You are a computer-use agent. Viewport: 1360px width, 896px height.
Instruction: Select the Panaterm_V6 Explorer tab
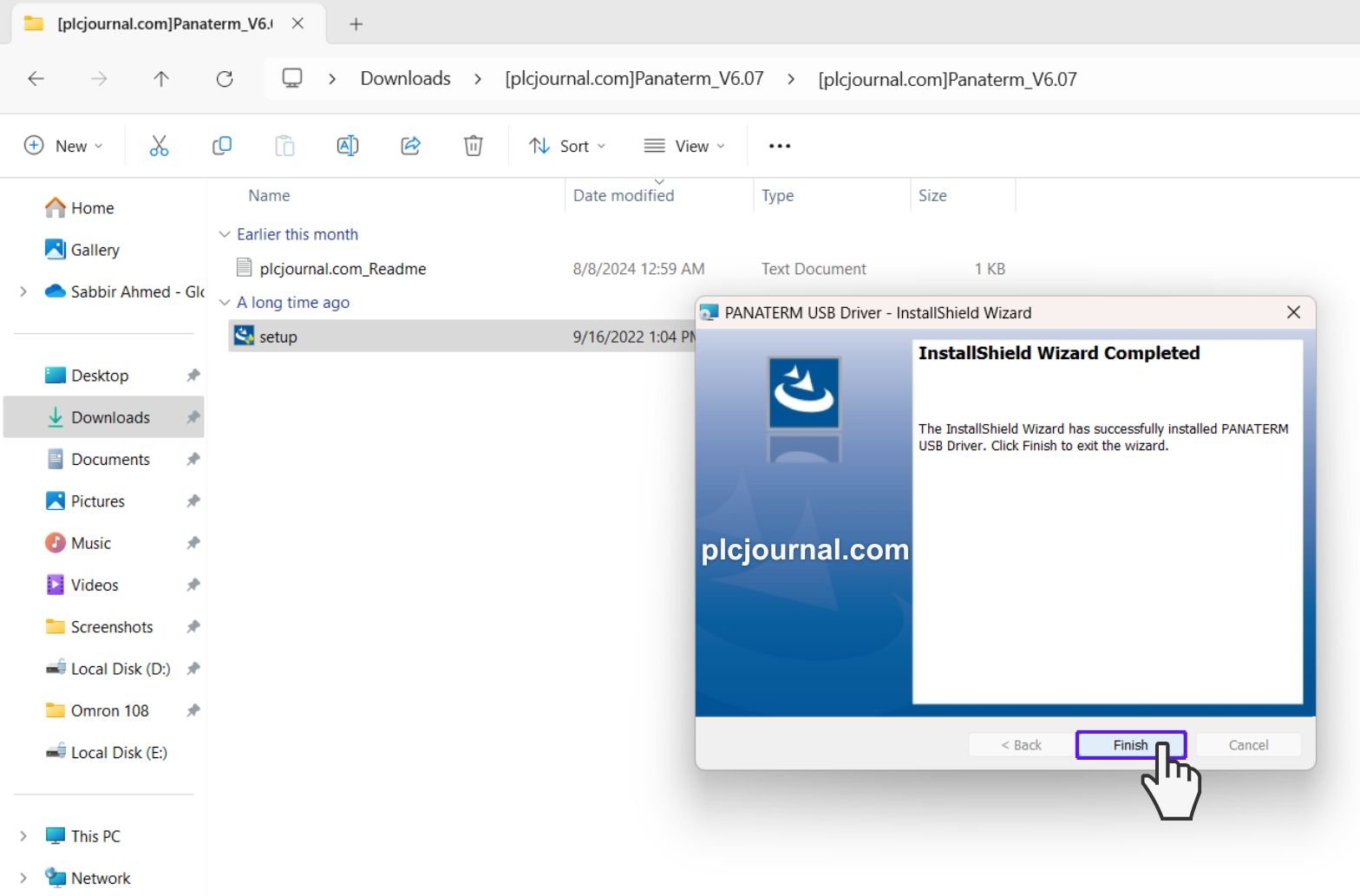pos(165,23)
